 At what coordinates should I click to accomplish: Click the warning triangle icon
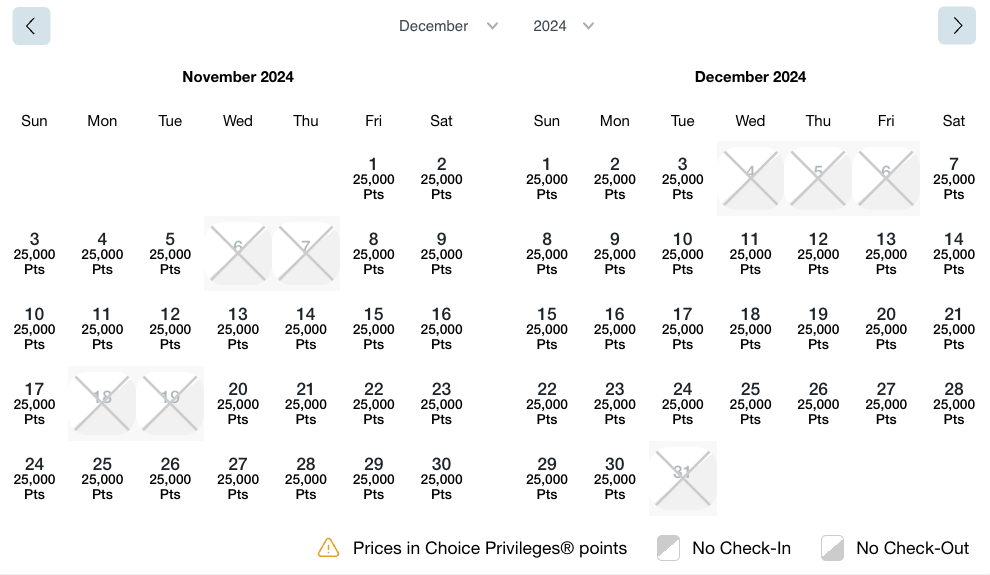coord(329,548)
